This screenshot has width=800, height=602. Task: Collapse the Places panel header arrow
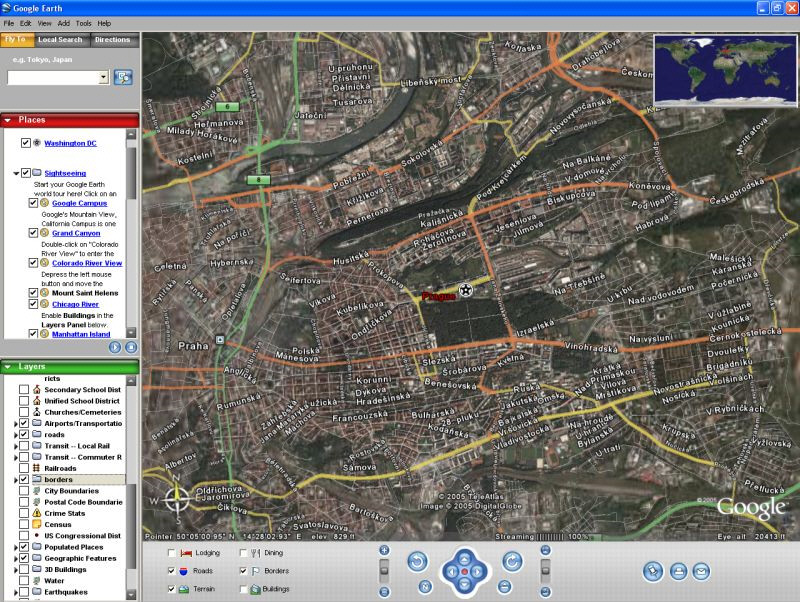click(x=8, y=120)
